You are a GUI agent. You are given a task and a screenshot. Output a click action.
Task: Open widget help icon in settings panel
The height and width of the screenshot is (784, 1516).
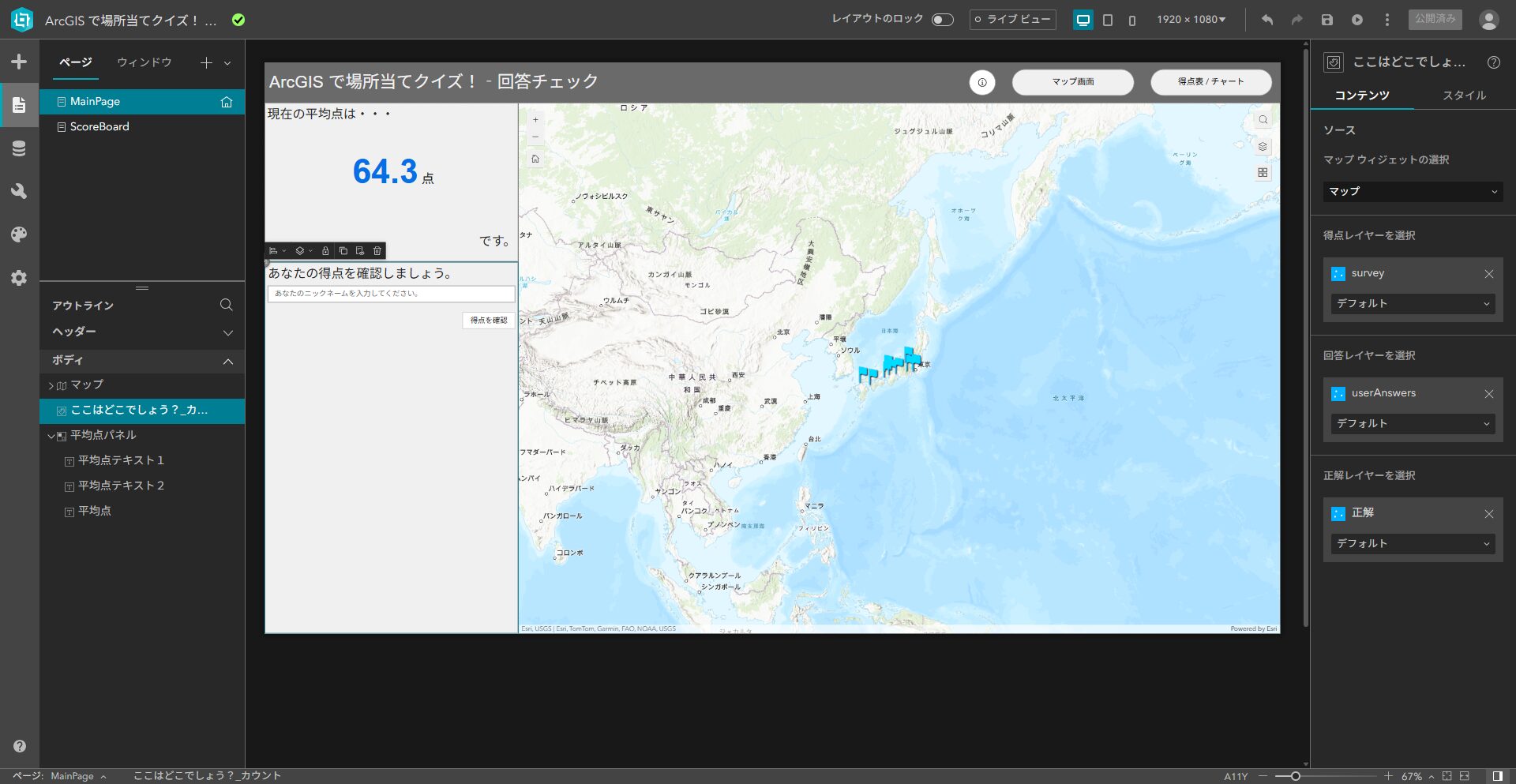pos(1493,62)
